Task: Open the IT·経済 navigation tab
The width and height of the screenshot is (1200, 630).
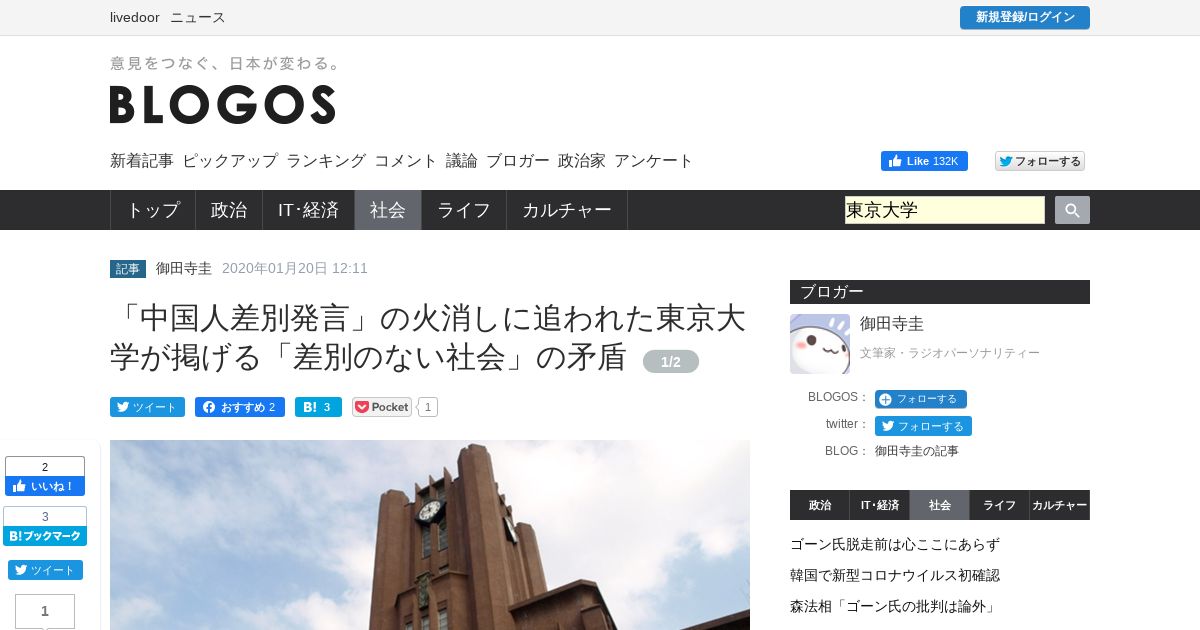Action: [x=308, y=210]
